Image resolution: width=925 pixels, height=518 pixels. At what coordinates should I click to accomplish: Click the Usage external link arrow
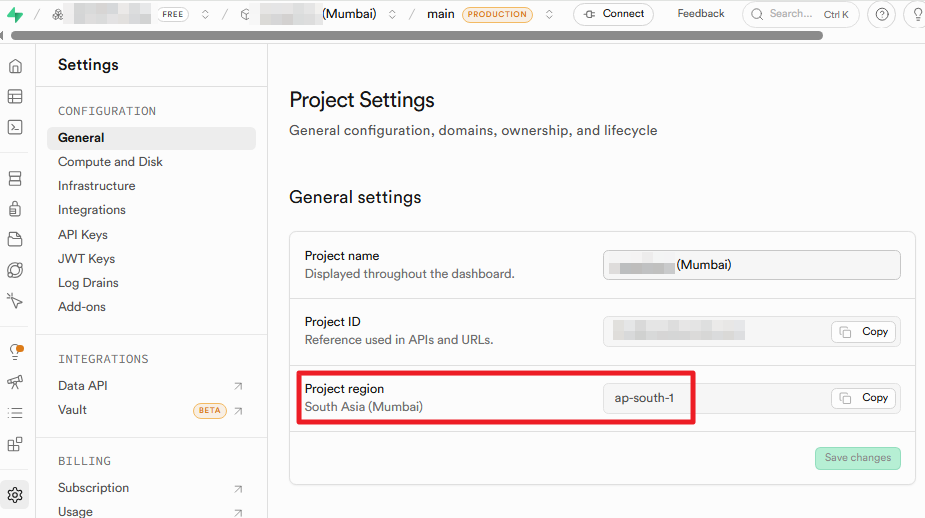238,512
